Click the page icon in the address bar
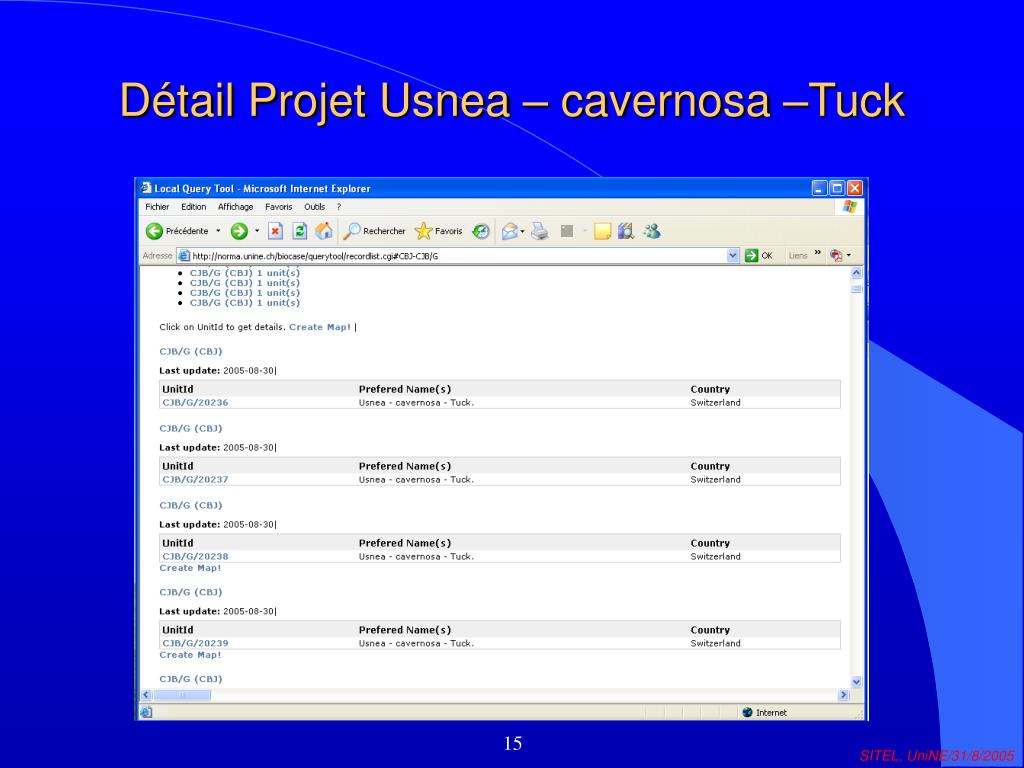The height and width of the screenshot is (768, 1024). (x=184, y=256)
